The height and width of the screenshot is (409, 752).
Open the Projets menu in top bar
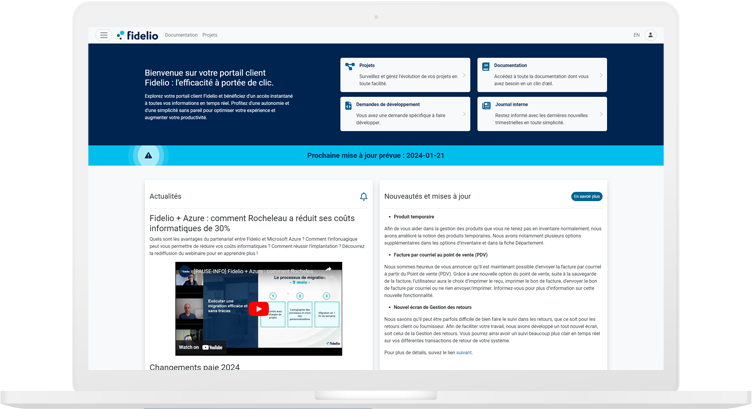coord(210,35)
